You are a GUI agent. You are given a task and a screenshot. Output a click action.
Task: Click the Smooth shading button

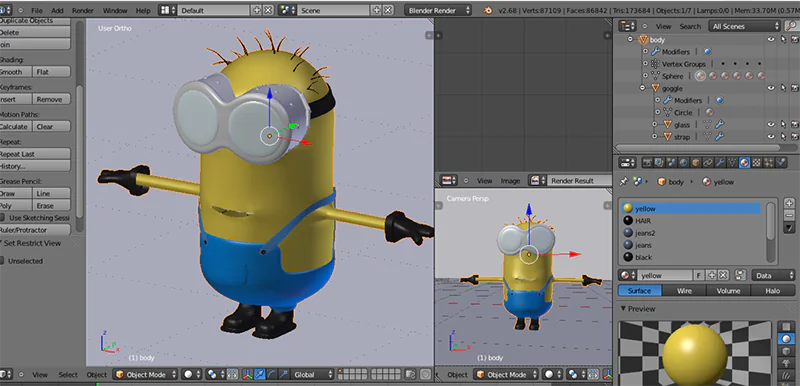click(x=15, y=72)
